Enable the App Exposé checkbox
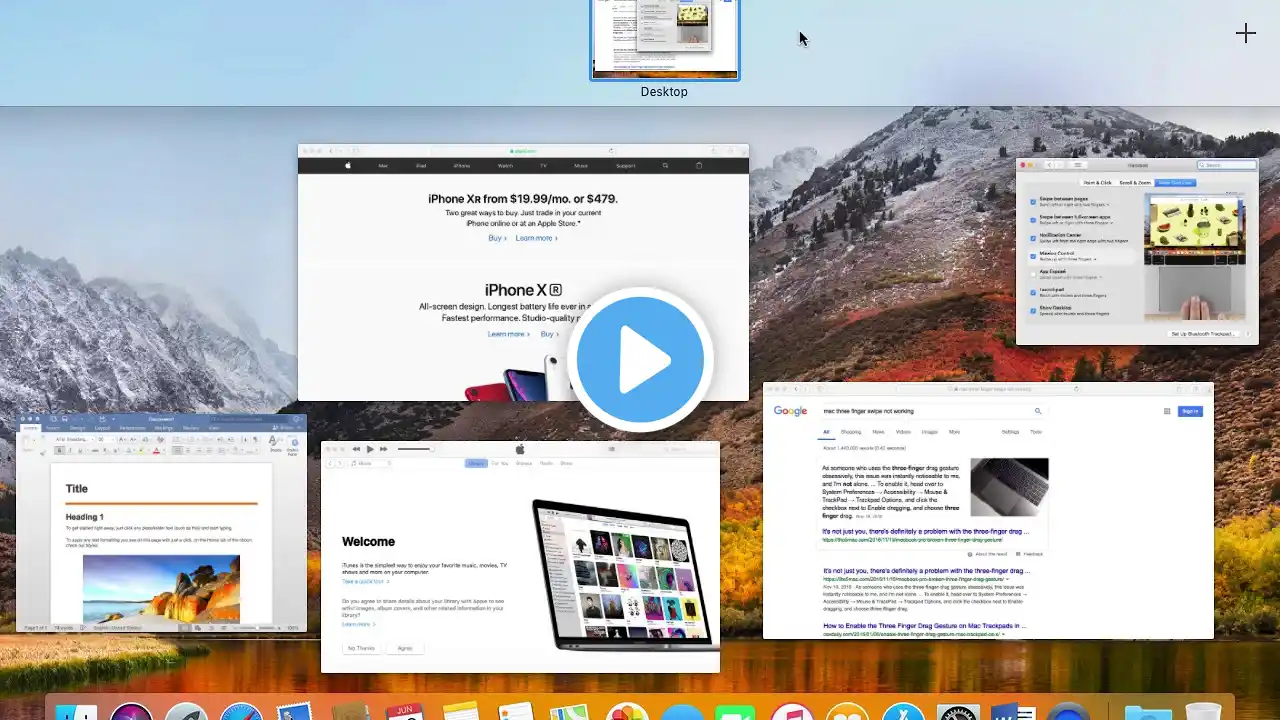This screenshot has height=720, width=1280. coord(1033,274)
